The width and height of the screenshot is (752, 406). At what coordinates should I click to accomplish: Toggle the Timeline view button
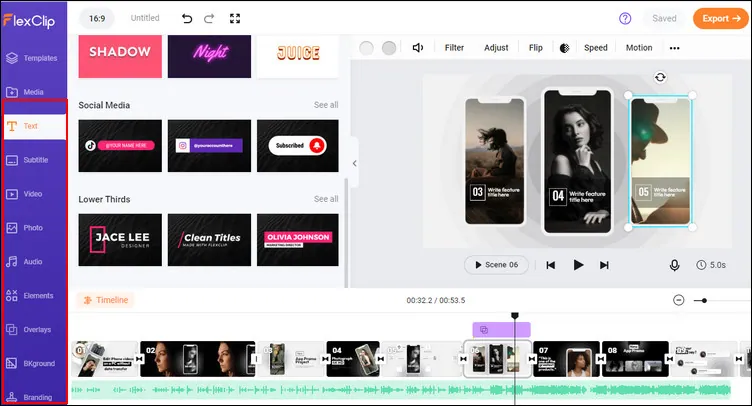106,300
